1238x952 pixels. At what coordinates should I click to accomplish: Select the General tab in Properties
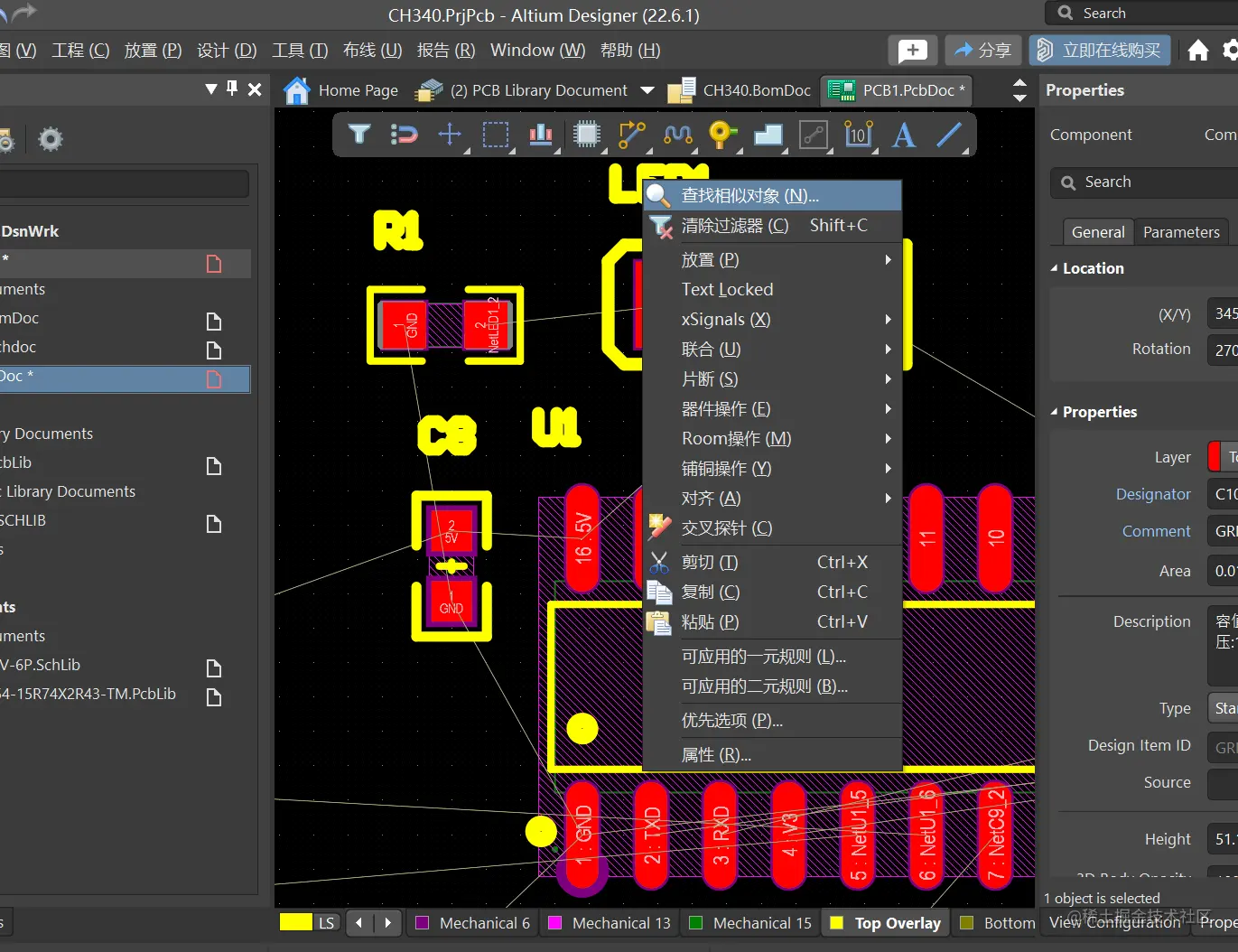pos(1098,232)
